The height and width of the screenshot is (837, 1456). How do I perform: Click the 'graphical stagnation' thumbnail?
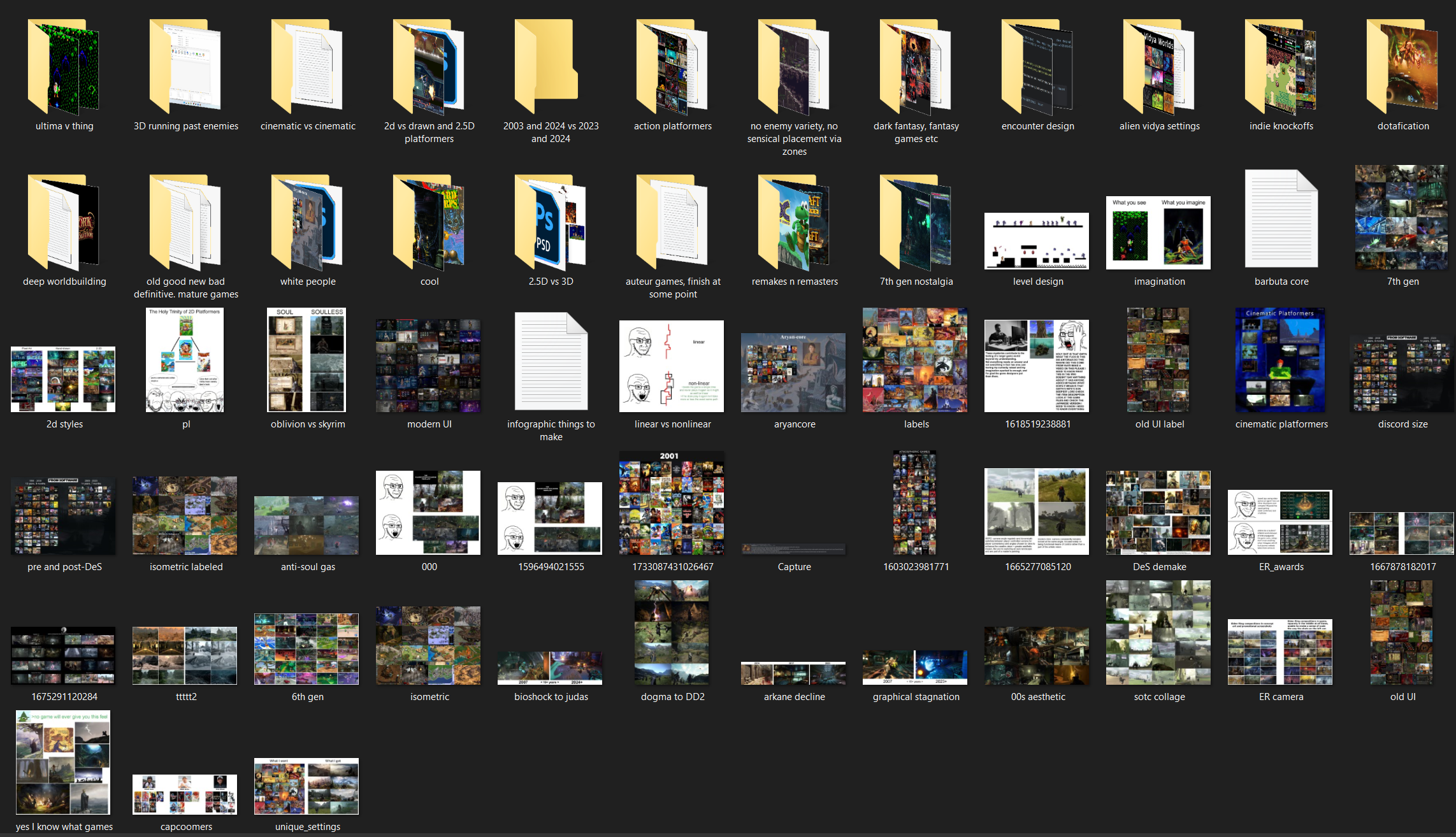click(x=915, y=668)
